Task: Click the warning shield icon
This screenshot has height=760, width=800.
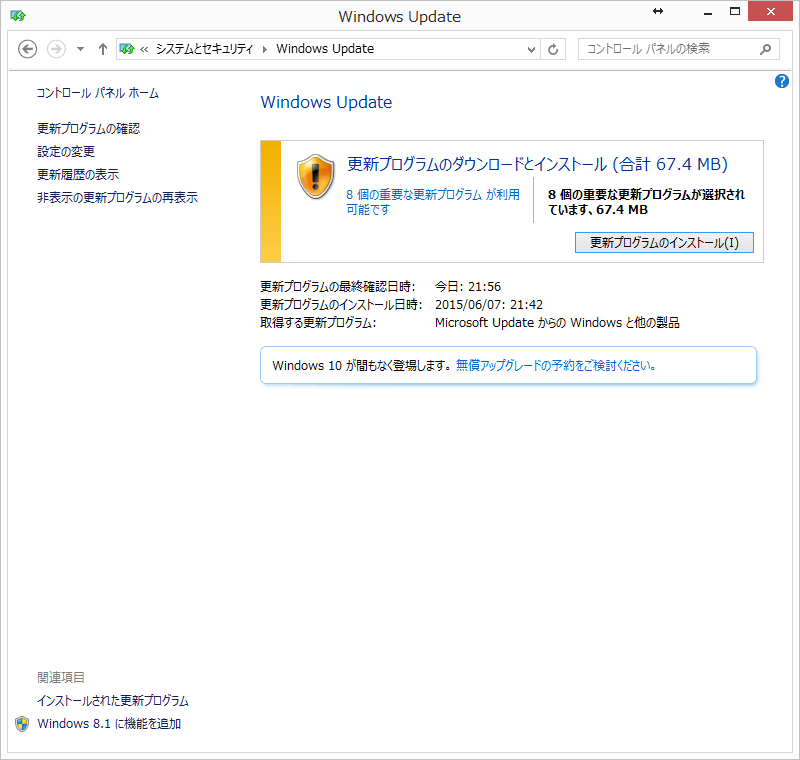Action: point(316,176)
